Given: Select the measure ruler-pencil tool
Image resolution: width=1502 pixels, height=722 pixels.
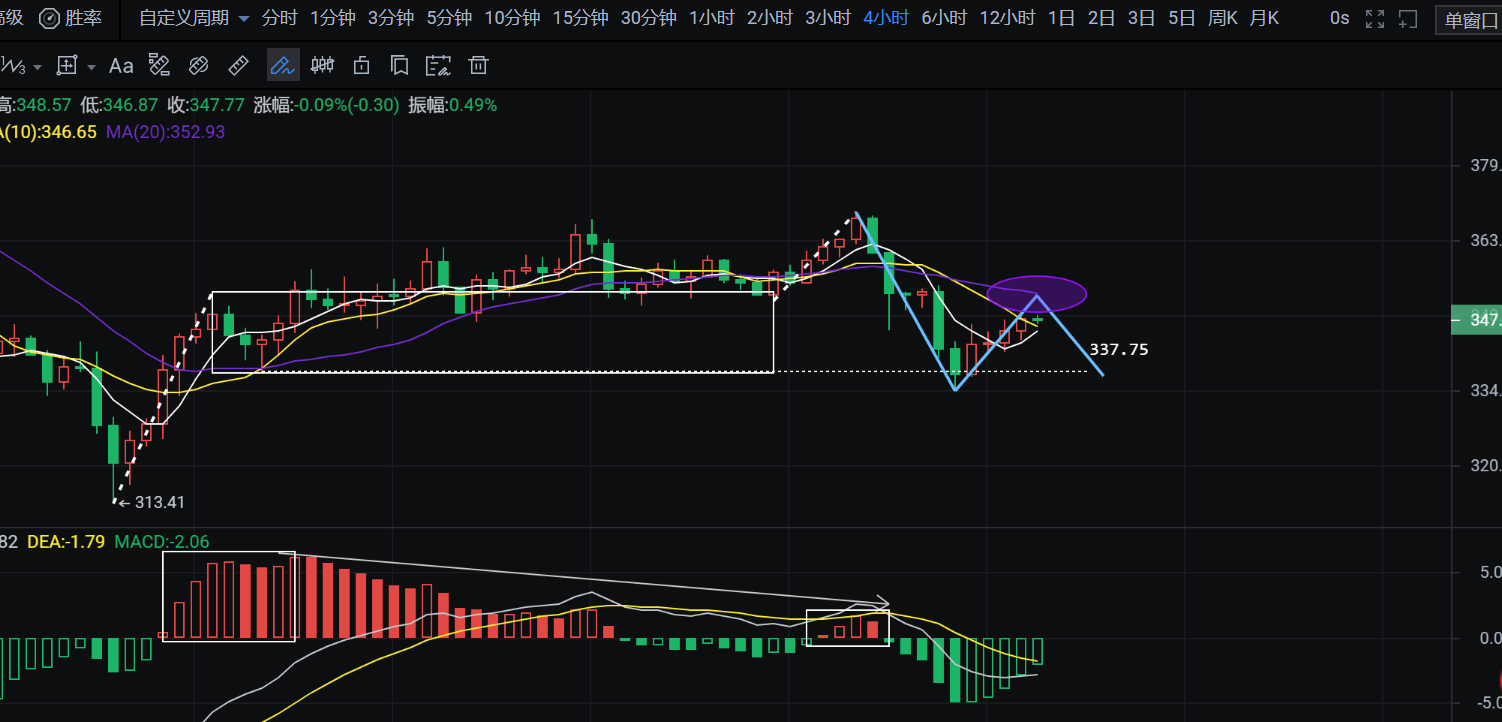Looking at the screenshot, I should [x=159, y=66].
